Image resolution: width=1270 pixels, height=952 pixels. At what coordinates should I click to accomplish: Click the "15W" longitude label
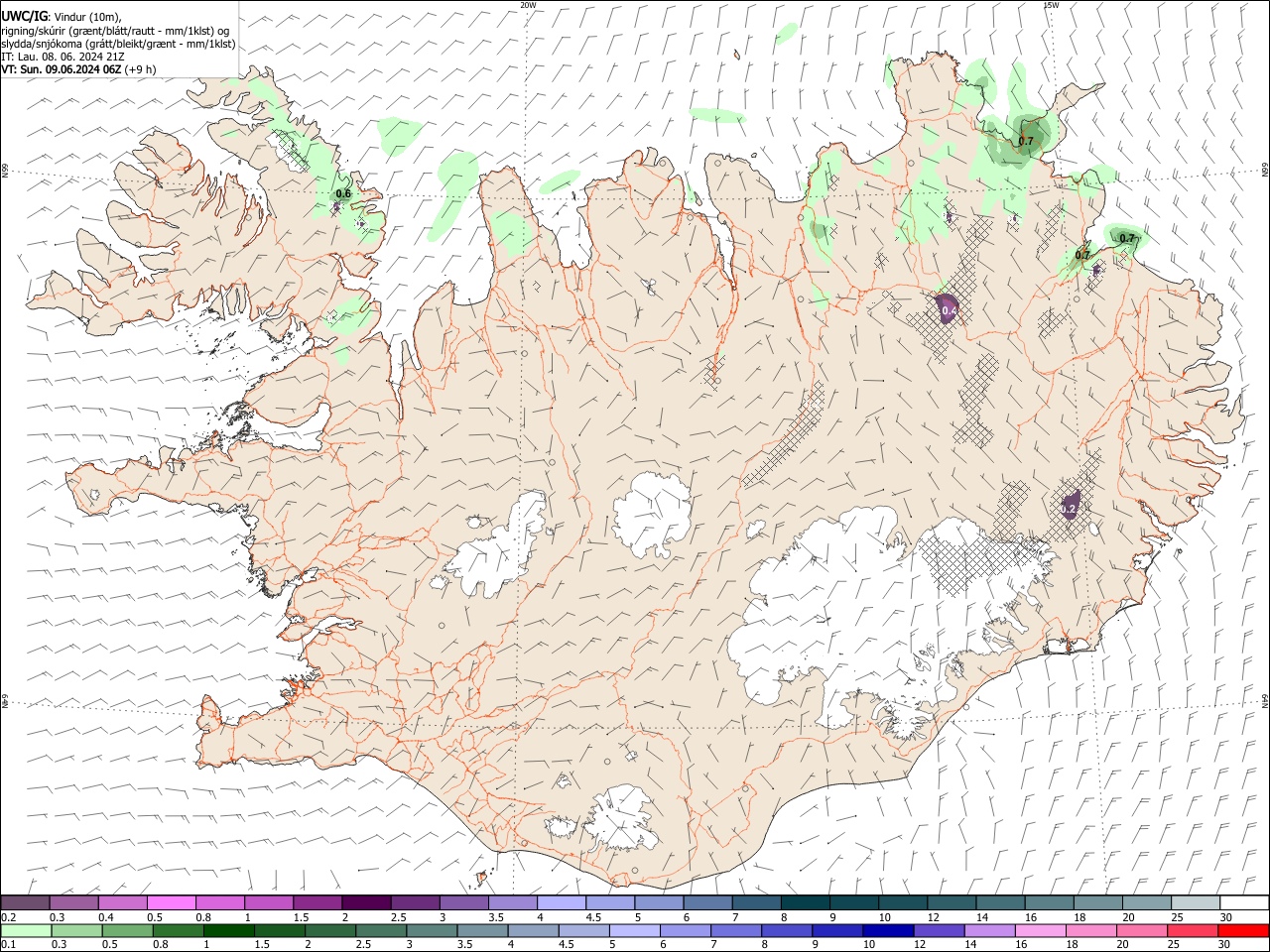click(x=1051, y=5)
